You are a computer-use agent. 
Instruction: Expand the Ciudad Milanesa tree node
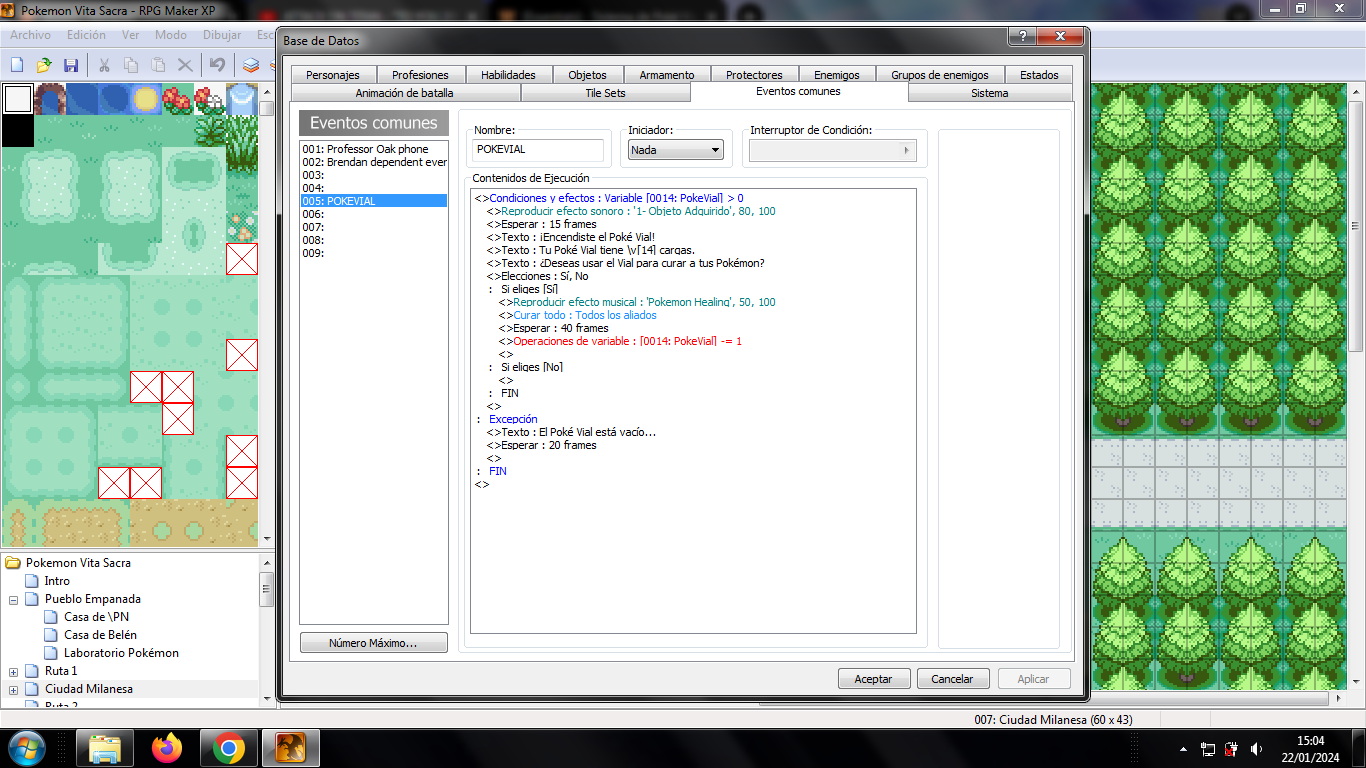14,689
